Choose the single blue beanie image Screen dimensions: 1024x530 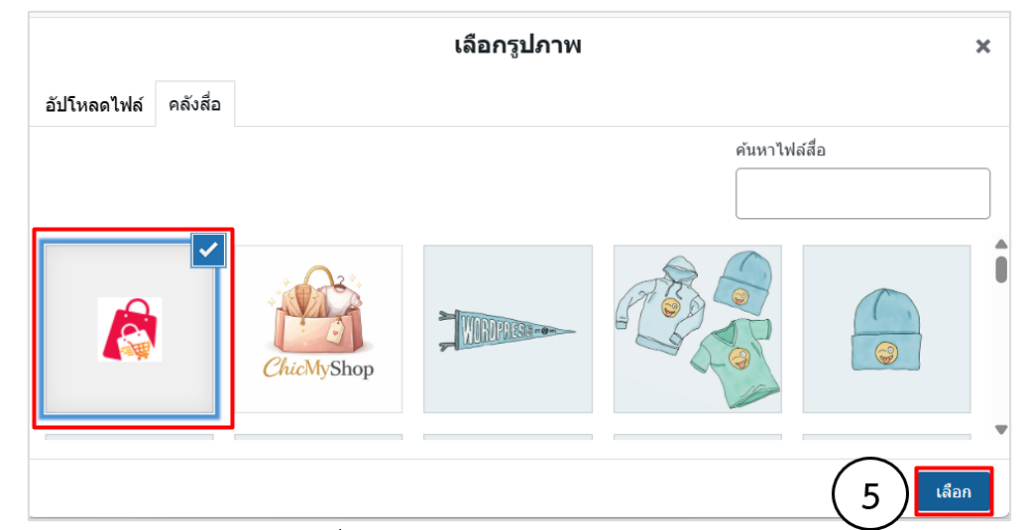(886, 329)
